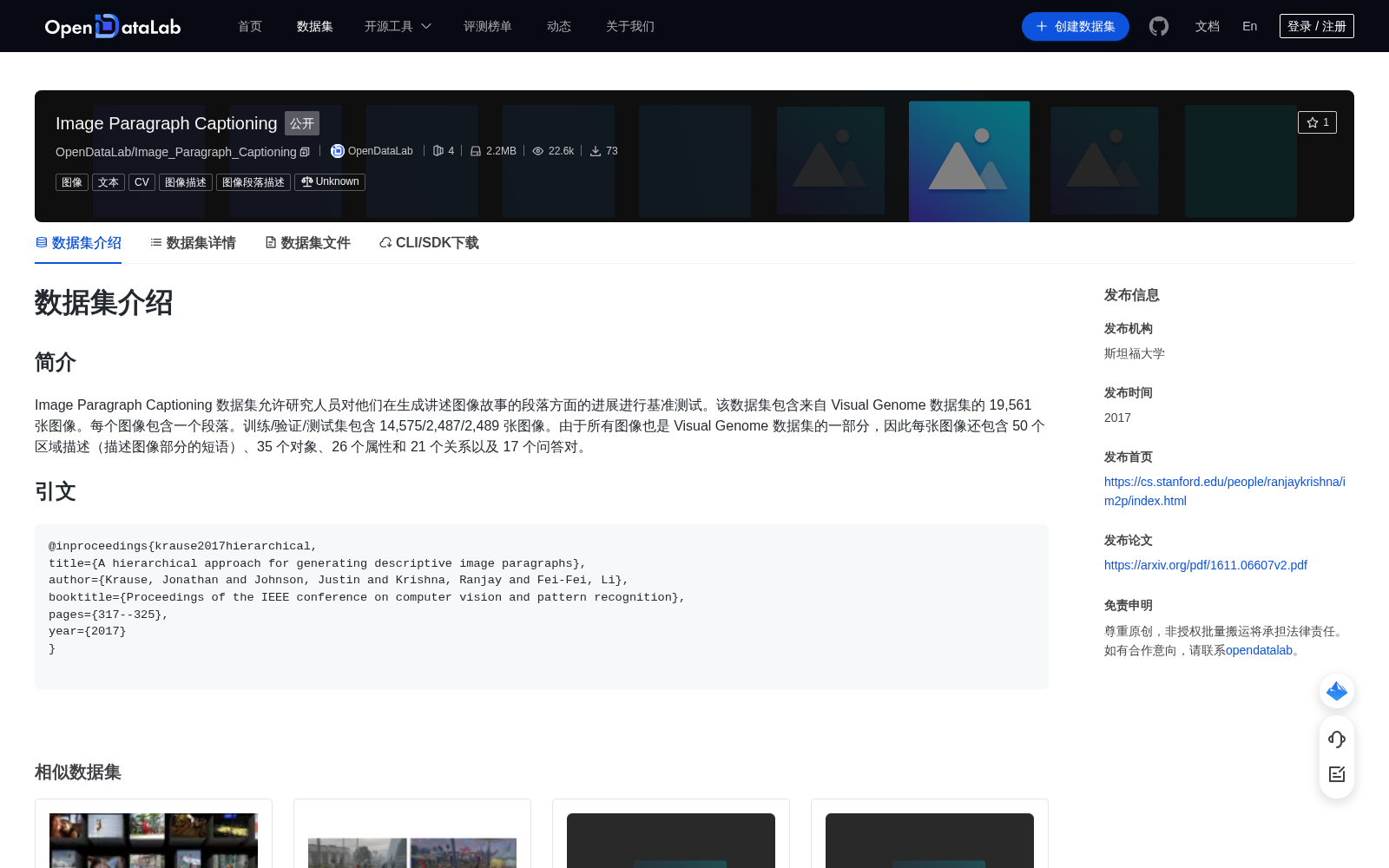Viewport: 1389px width, 868px height.
Task: Open the arxiv.org paper PDF link
Action: pos(1206,565)
